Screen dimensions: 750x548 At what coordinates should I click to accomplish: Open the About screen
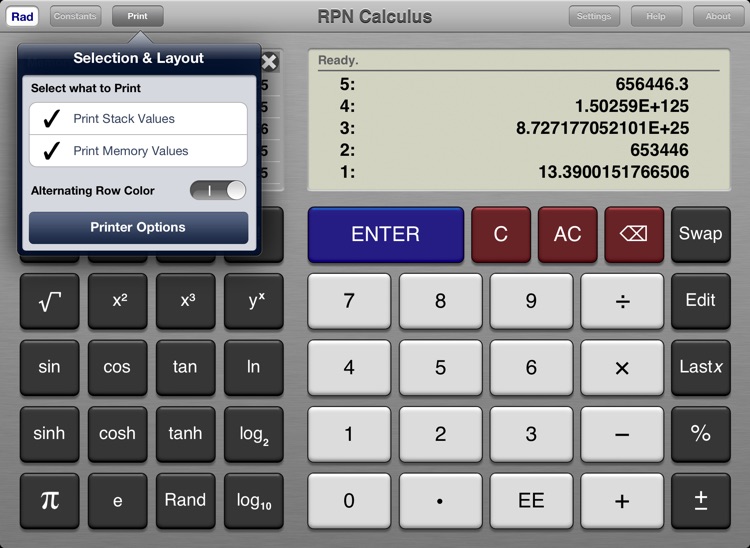click(718, 16)
